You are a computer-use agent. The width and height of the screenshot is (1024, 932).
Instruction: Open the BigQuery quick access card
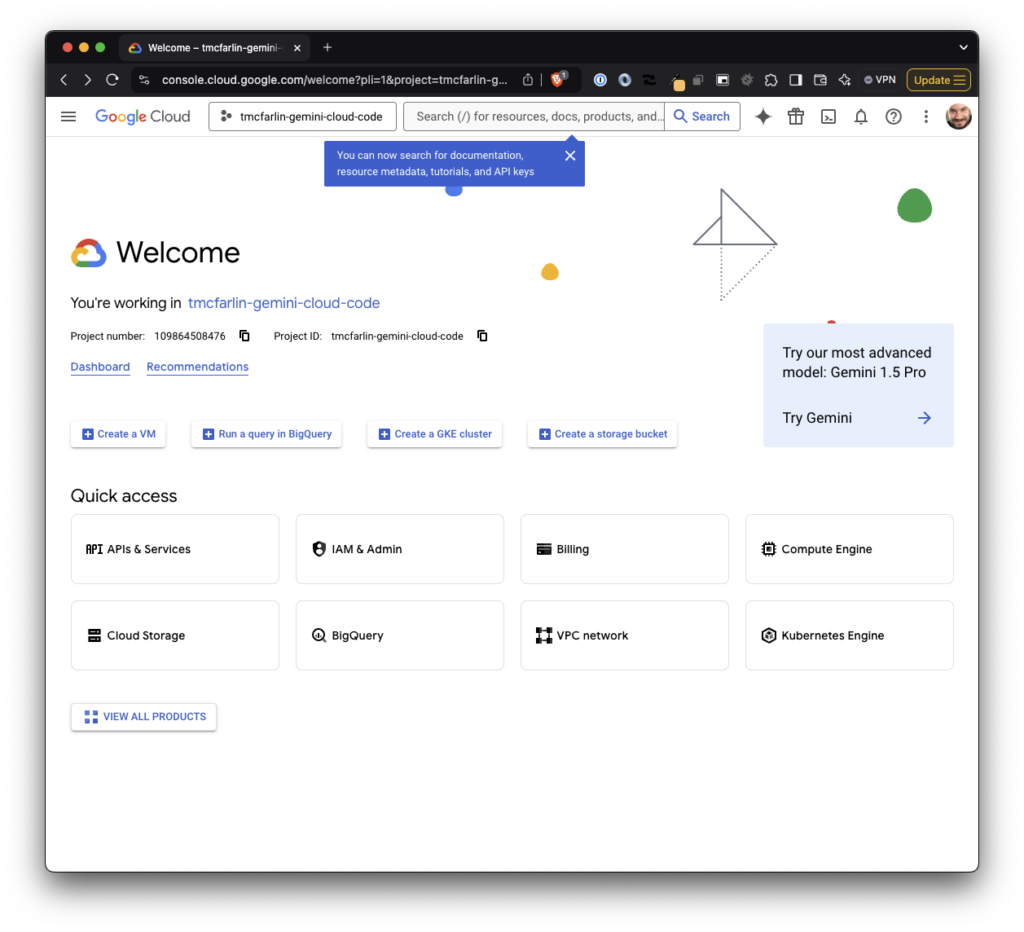pos(400,635)
